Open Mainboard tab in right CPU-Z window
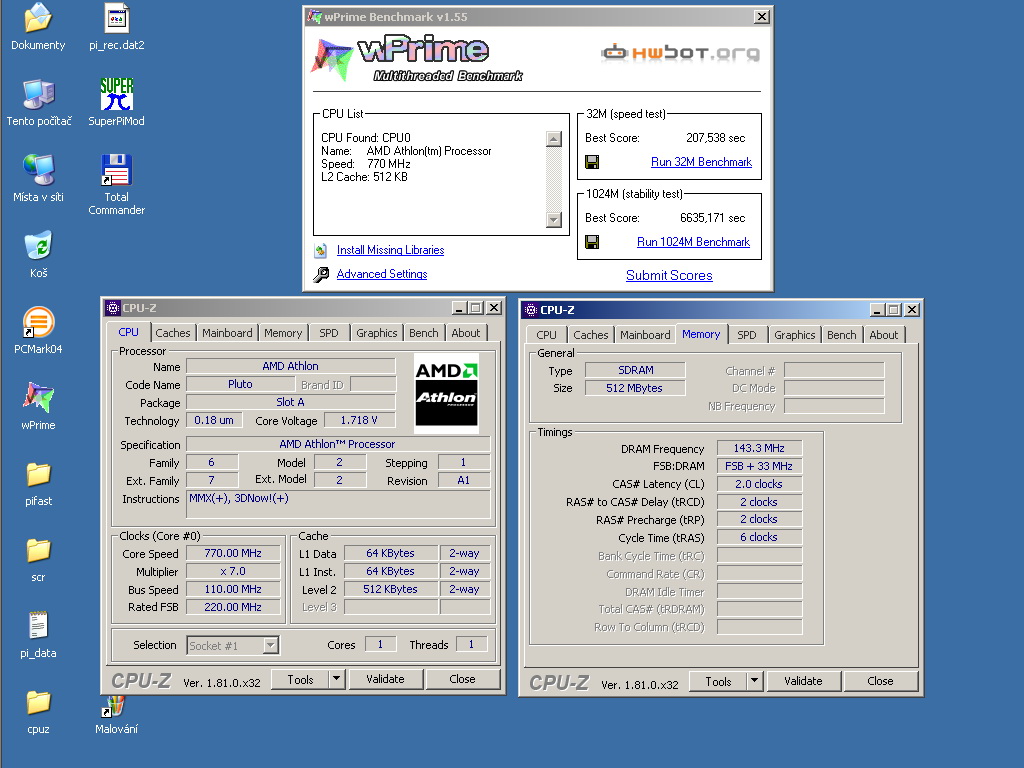This screenshot has height=768, width=1024. (x=645, y=335)
